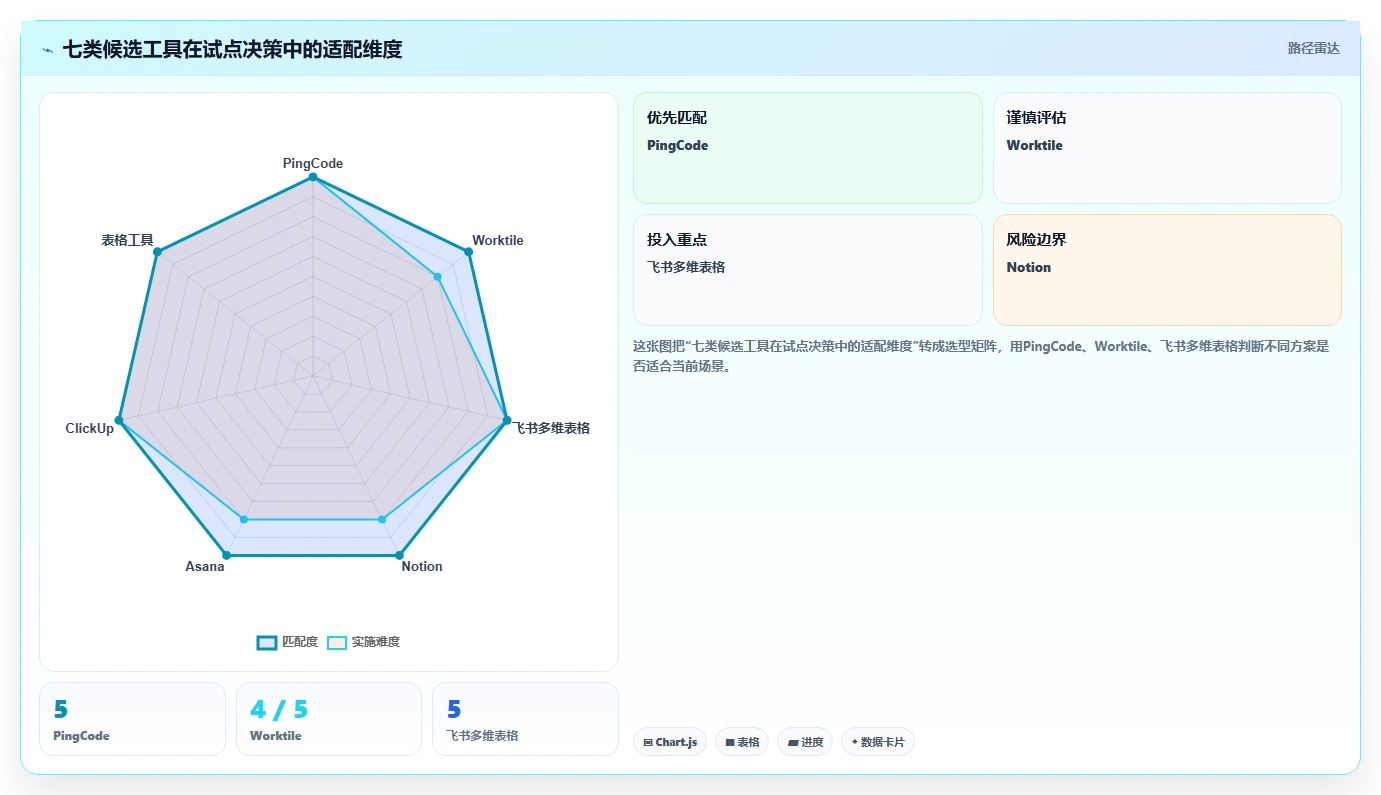Open the 投入重点 飞书多维表格 card

[808, 270]
